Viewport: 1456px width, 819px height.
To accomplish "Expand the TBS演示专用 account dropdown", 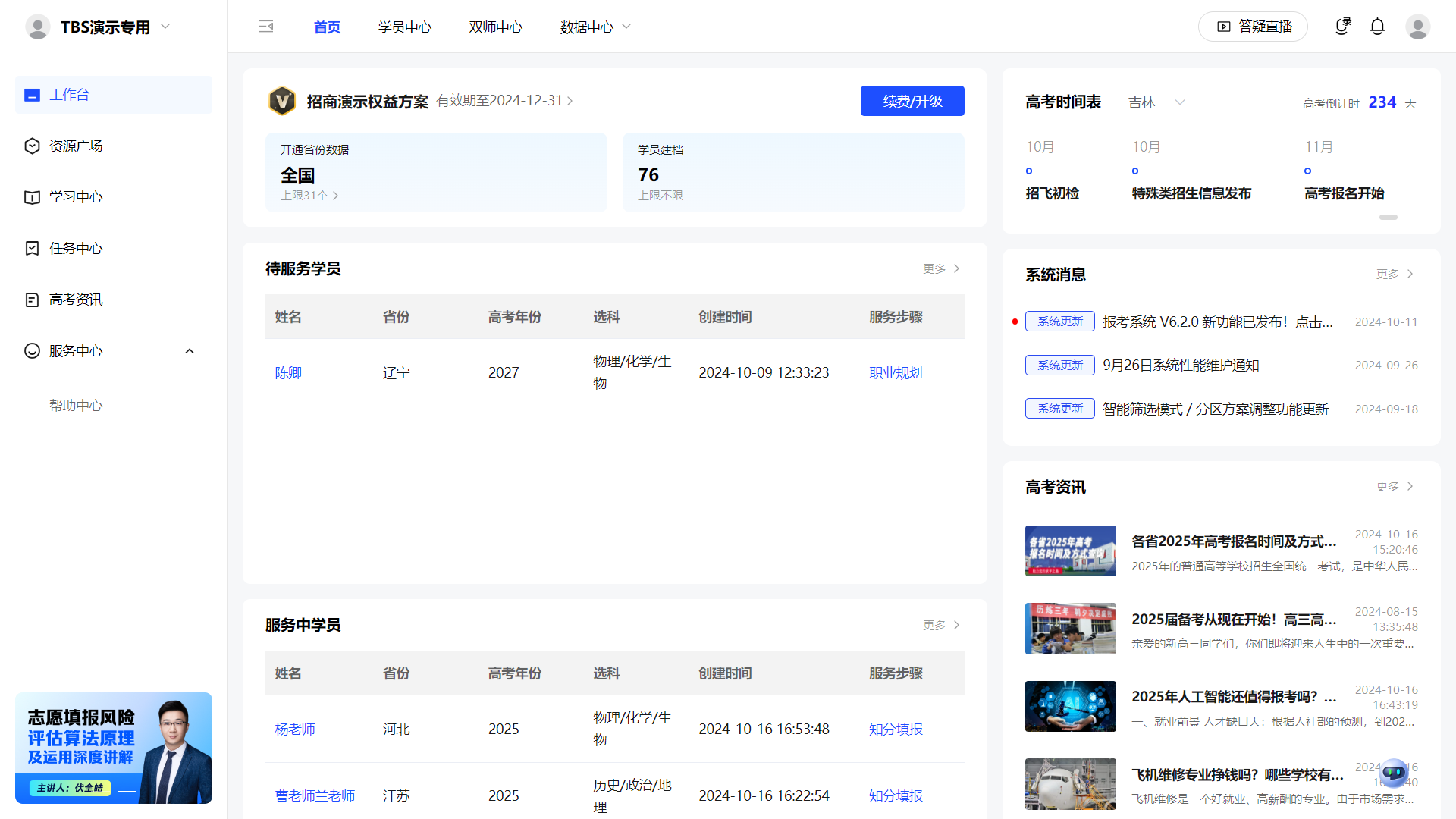I will 165,26.
